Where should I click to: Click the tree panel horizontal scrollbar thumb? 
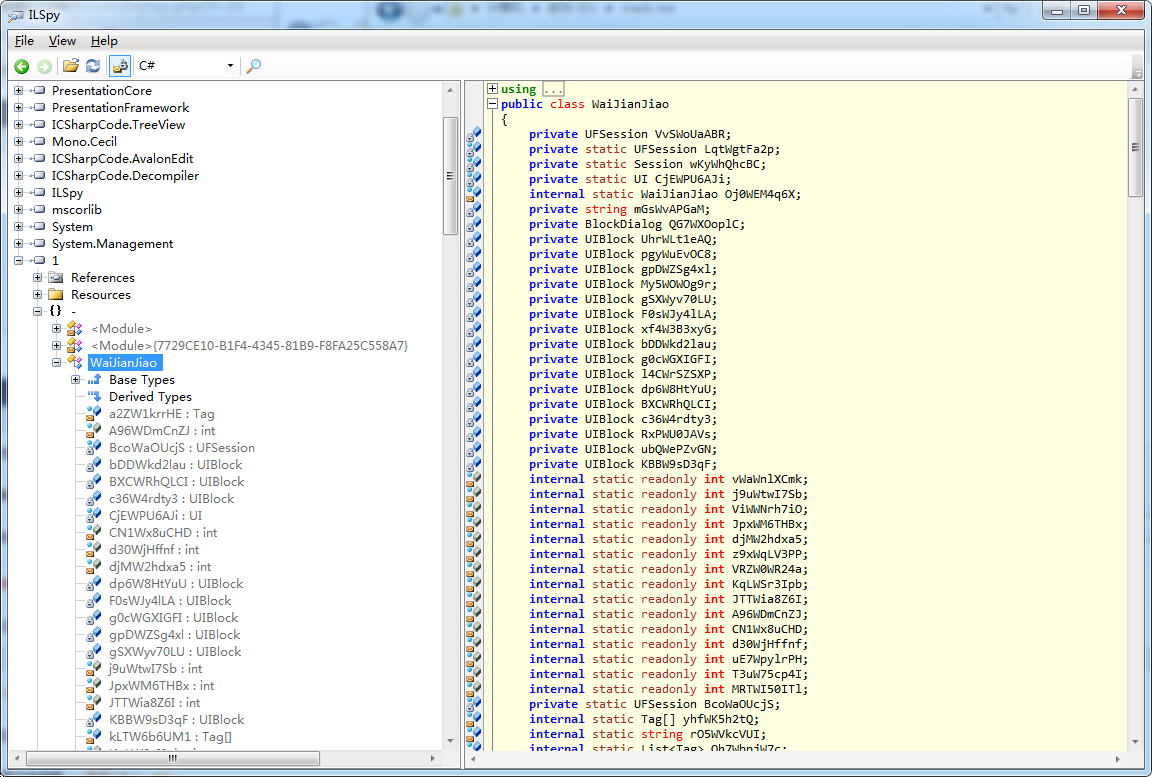coord(173,758)
